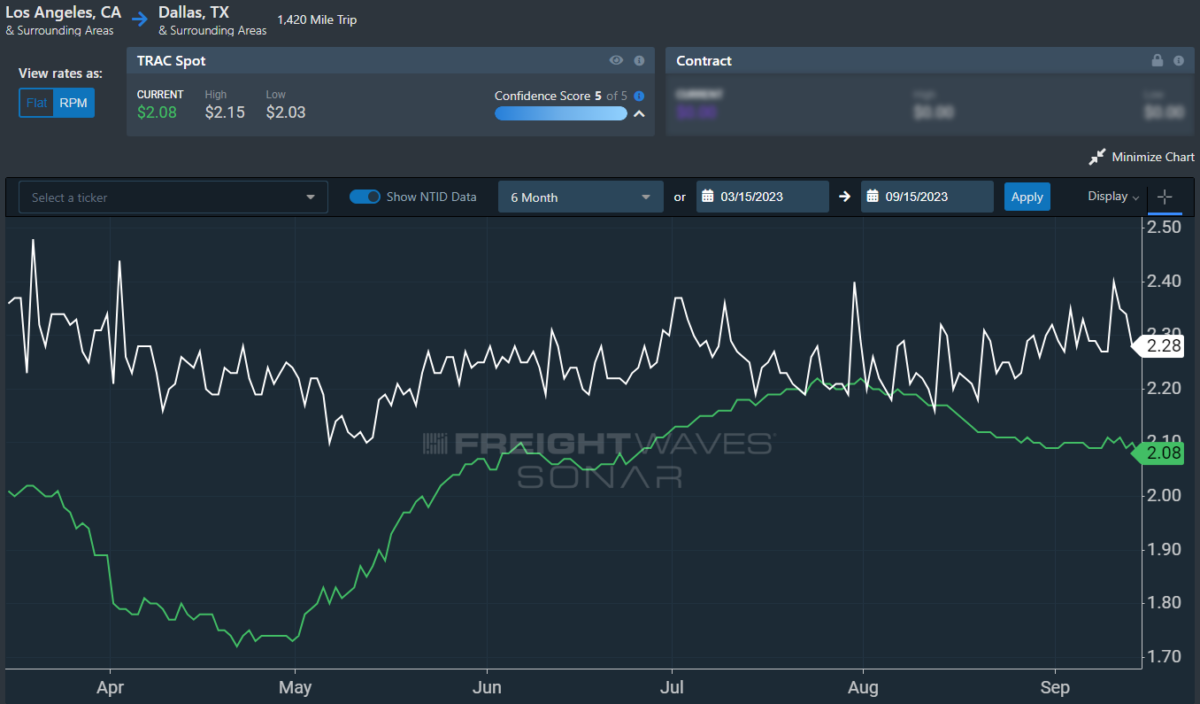Screen dimensions: 1200x704
Task: Click the current $2.08 spot rate
Action: tap(157, 113)
